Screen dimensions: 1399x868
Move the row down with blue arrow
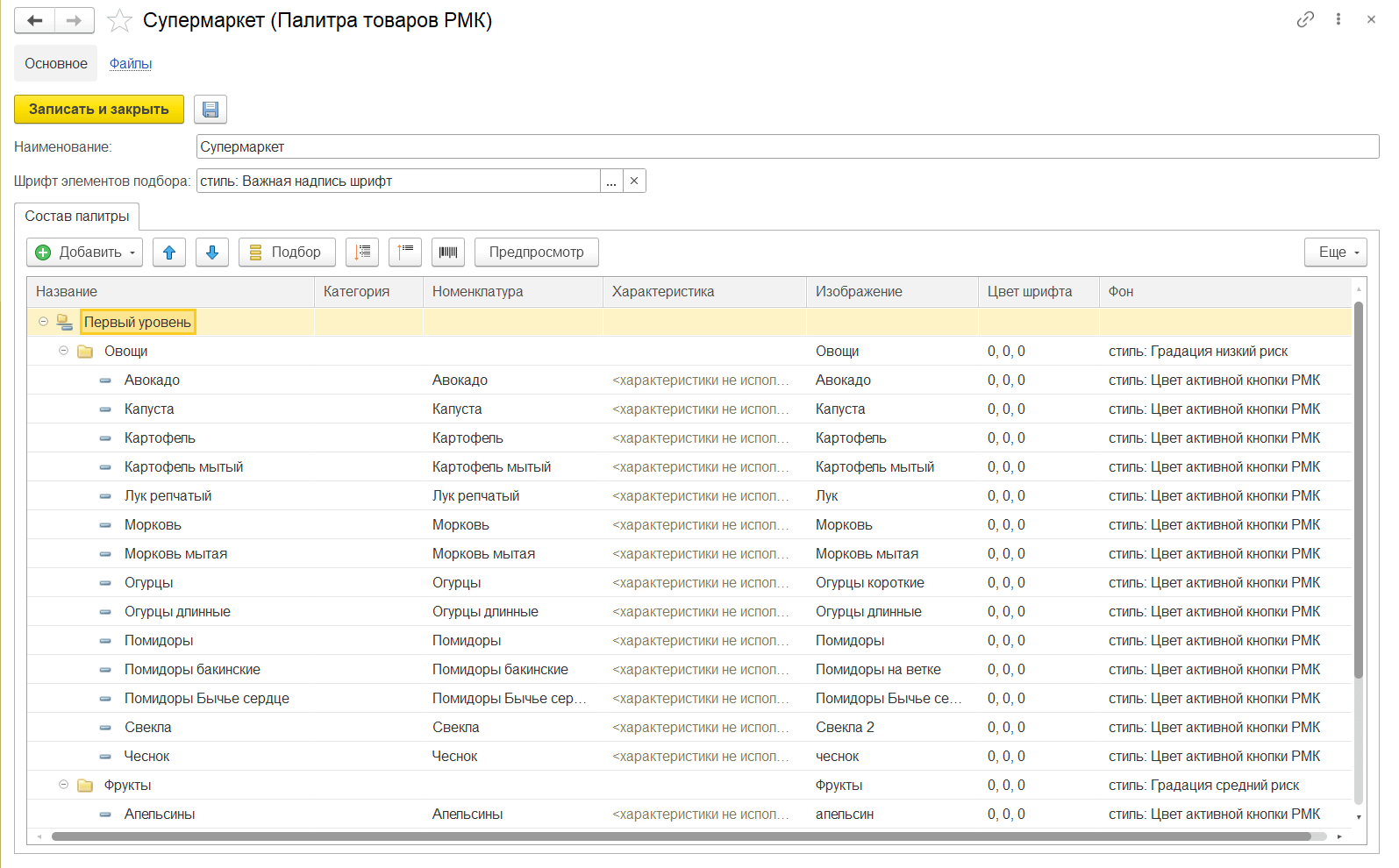[x=212, y=253]
